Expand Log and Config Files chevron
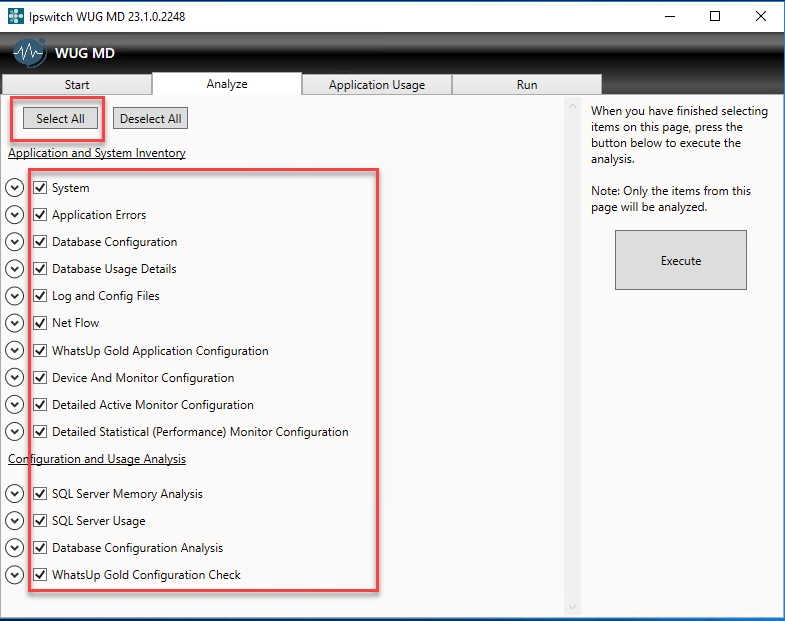Screen dimensions: 785x621 coord(14,296)
